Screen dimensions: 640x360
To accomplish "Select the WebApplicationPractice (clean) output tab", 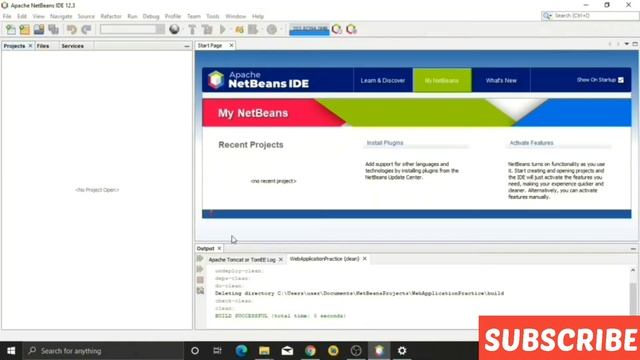I will click(324, 259).
